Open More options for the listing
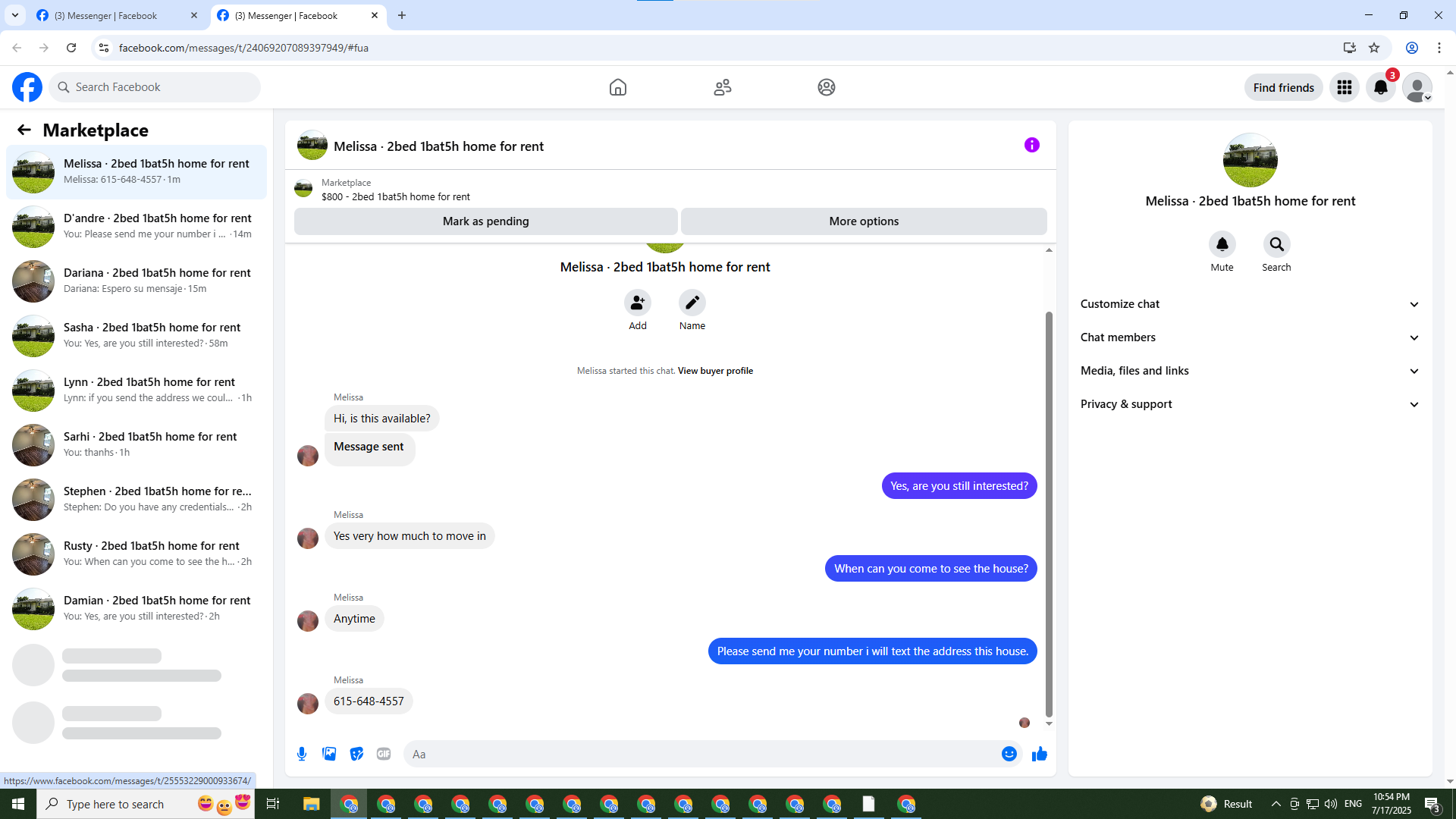 (864, 221)
